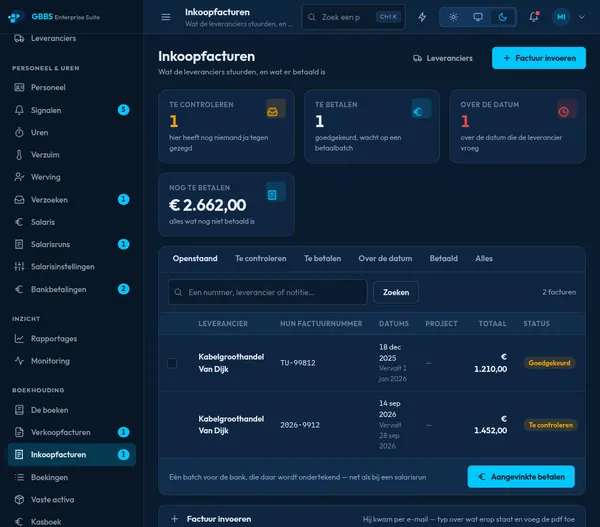Click Boekingen list icon
The image size is (600, 527).
tap(19, 477)
